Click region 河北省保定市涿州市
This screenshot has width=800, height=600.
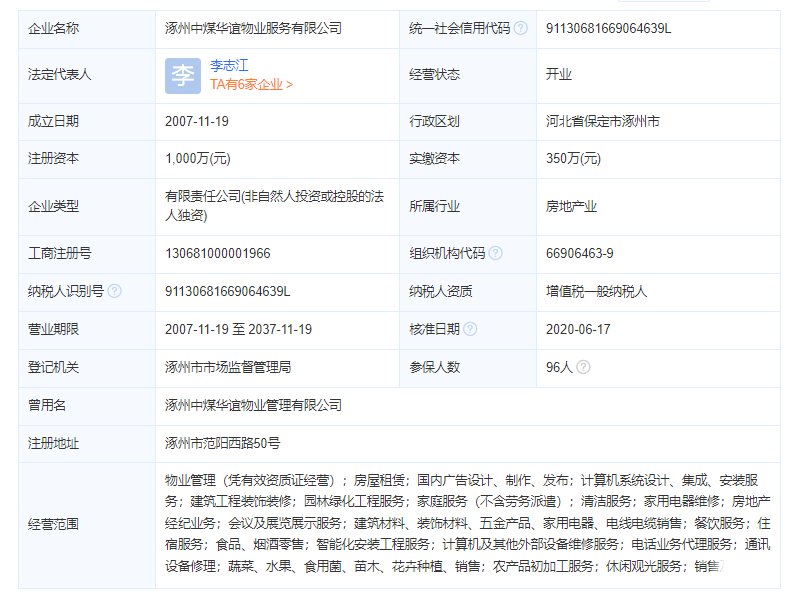(603, 121)
